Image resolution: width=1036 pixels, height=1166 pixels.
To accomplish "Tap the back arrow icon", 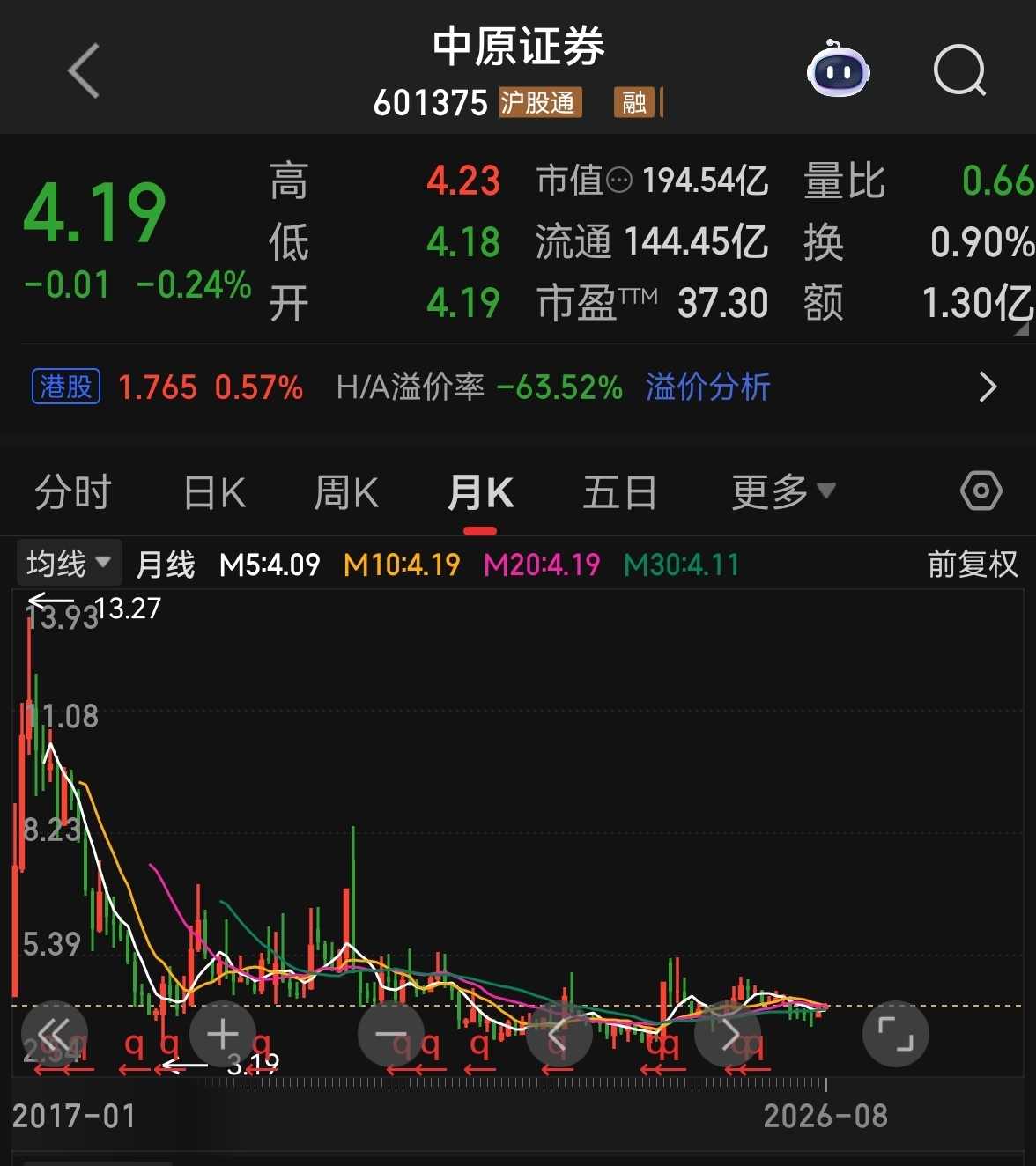I will pos(84,70).
